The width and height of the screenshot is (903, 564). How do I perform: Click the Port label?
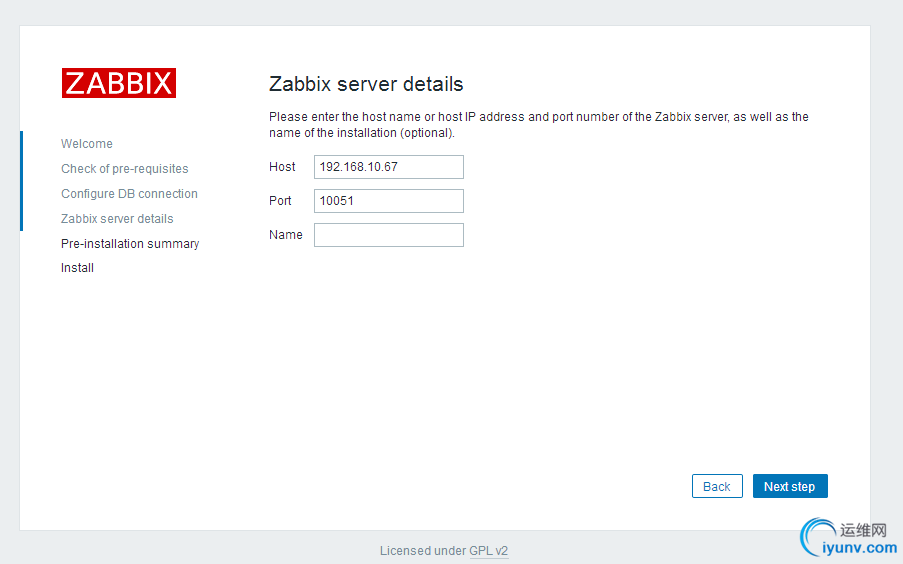click(x=280, y=200)
